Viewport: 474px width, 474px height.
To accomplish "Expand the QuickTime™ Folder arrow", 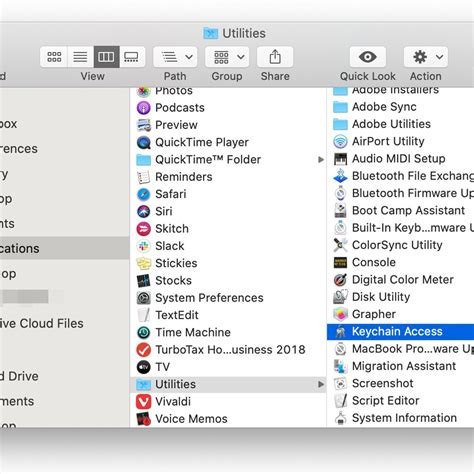I will 321,160.
